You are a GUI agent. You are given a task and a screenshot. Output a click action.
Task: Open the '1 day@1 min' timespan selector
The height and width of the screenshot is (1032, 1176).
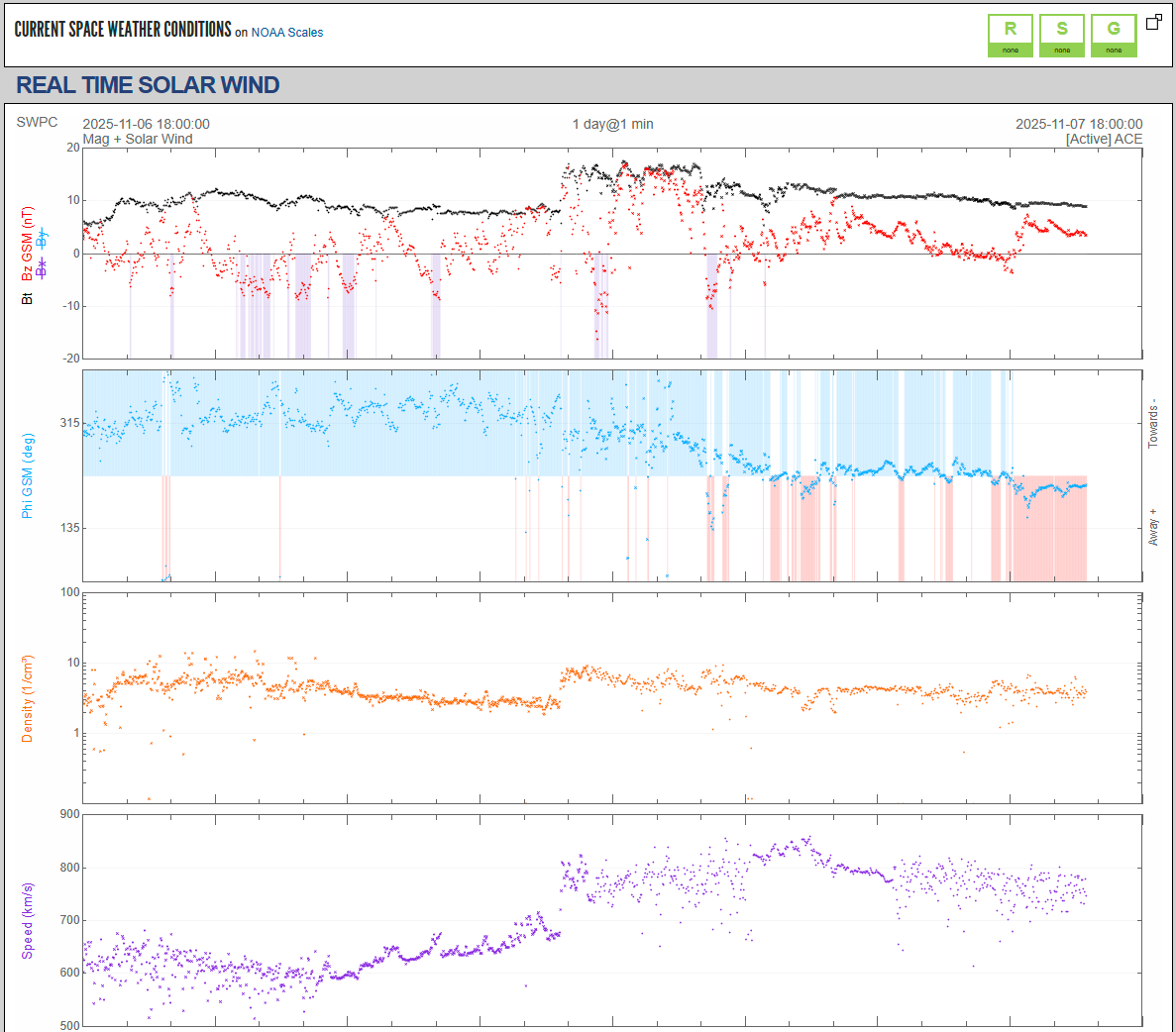[612, 124]
